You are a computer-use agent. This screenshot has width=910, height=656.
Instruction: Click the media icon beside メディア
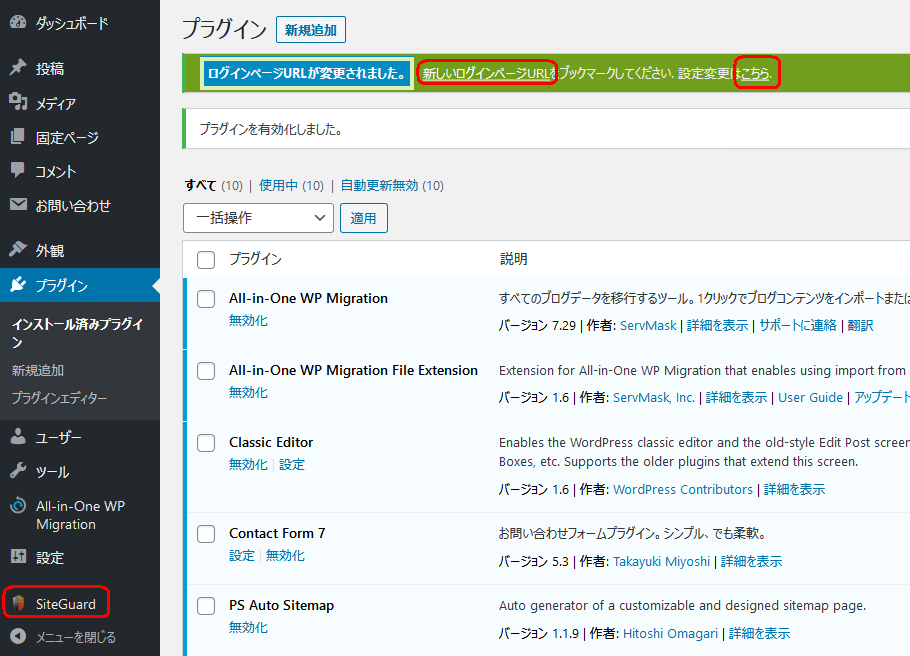(x=18, y=102)
